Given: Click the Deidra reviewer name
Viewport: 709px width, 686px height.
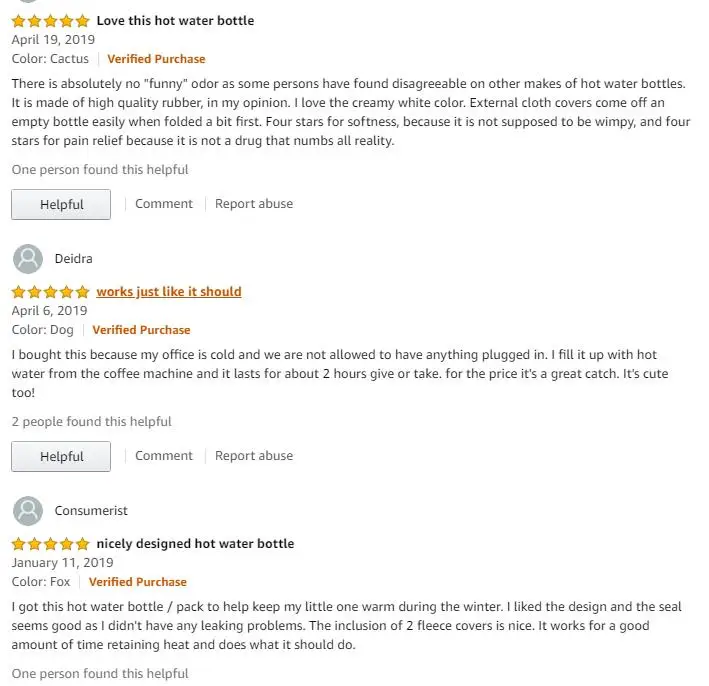Looking at the screenshot, I should point(73,259).
